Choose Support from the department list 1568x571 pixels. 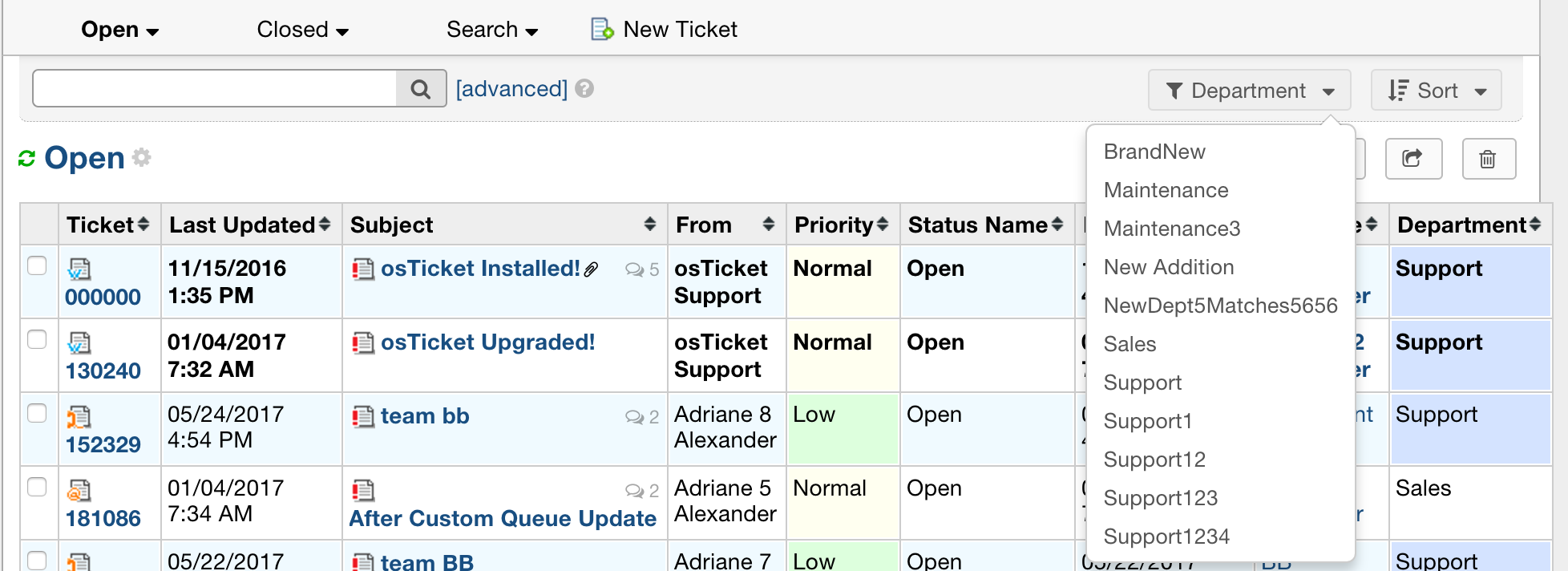(1142, 383)
